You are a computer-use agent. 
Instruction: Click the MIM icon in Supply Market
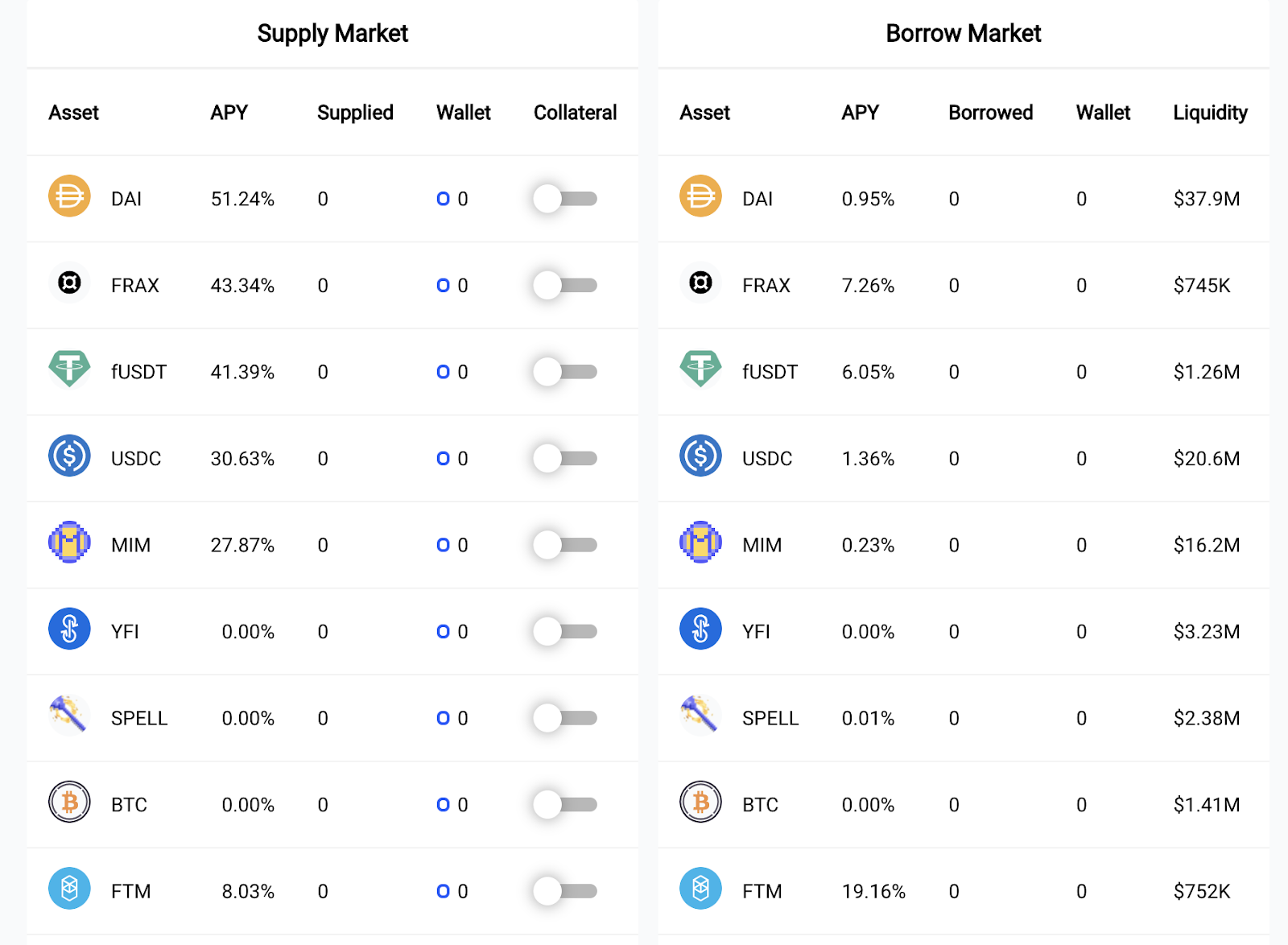tap(69, 543)
